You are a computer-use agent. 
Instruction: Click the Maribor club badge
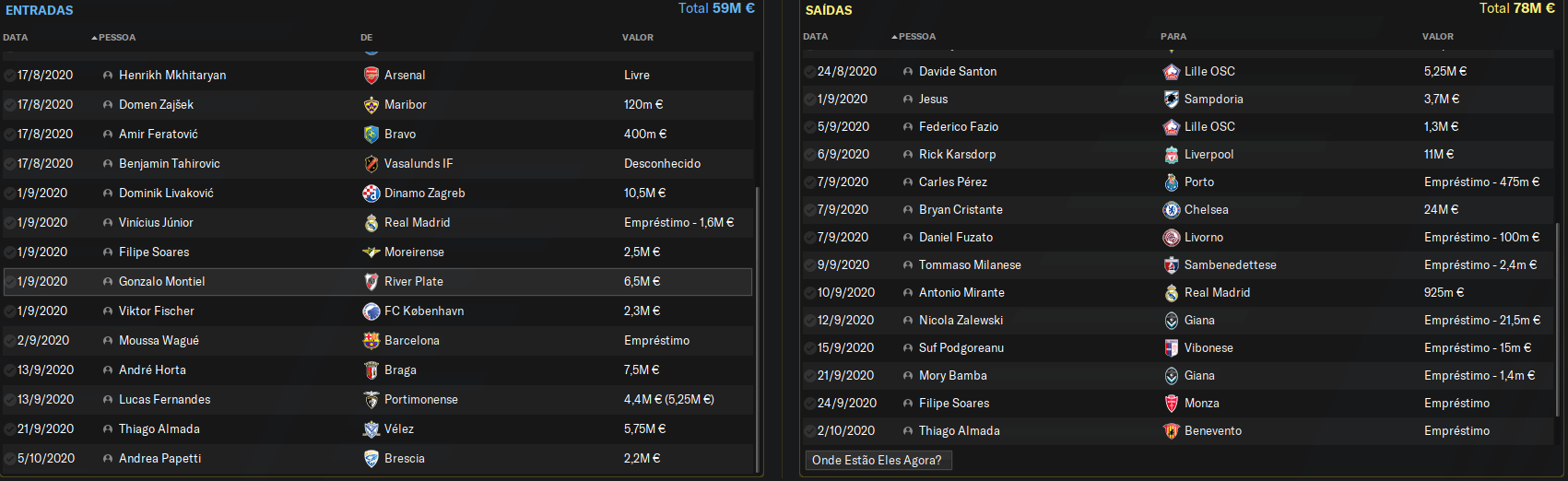pos(371,105)
